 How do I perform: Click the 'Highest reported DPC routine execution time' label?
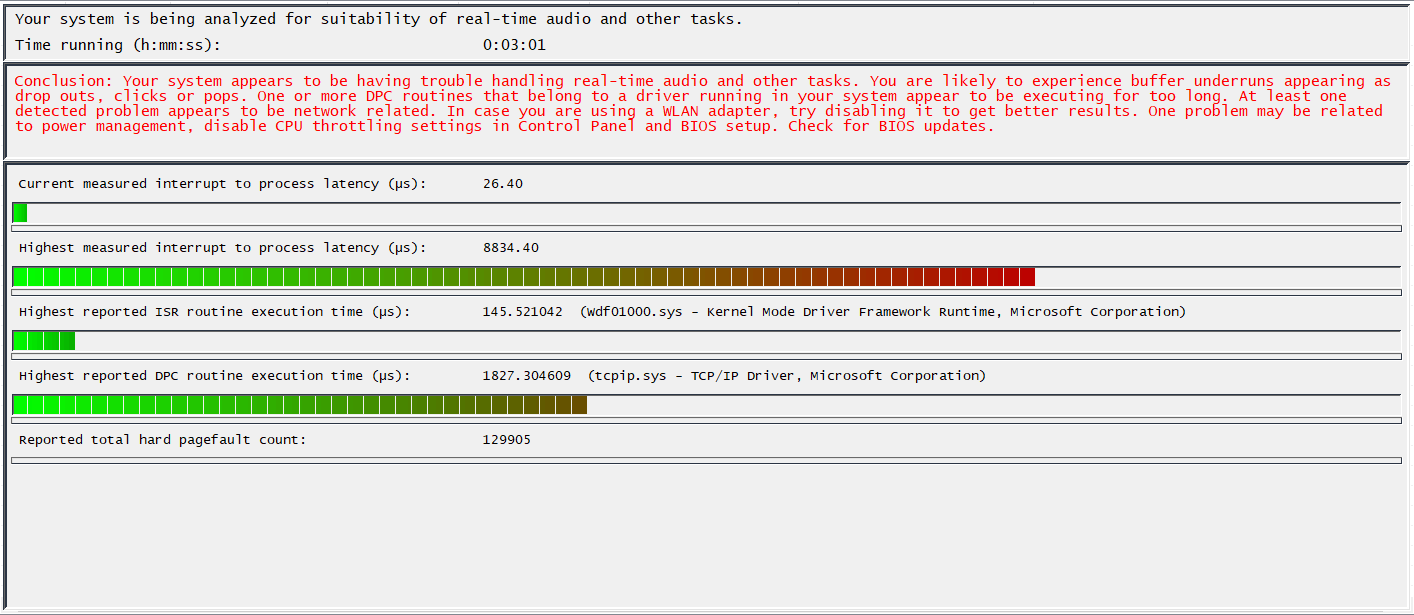click(x=214, y=376)
